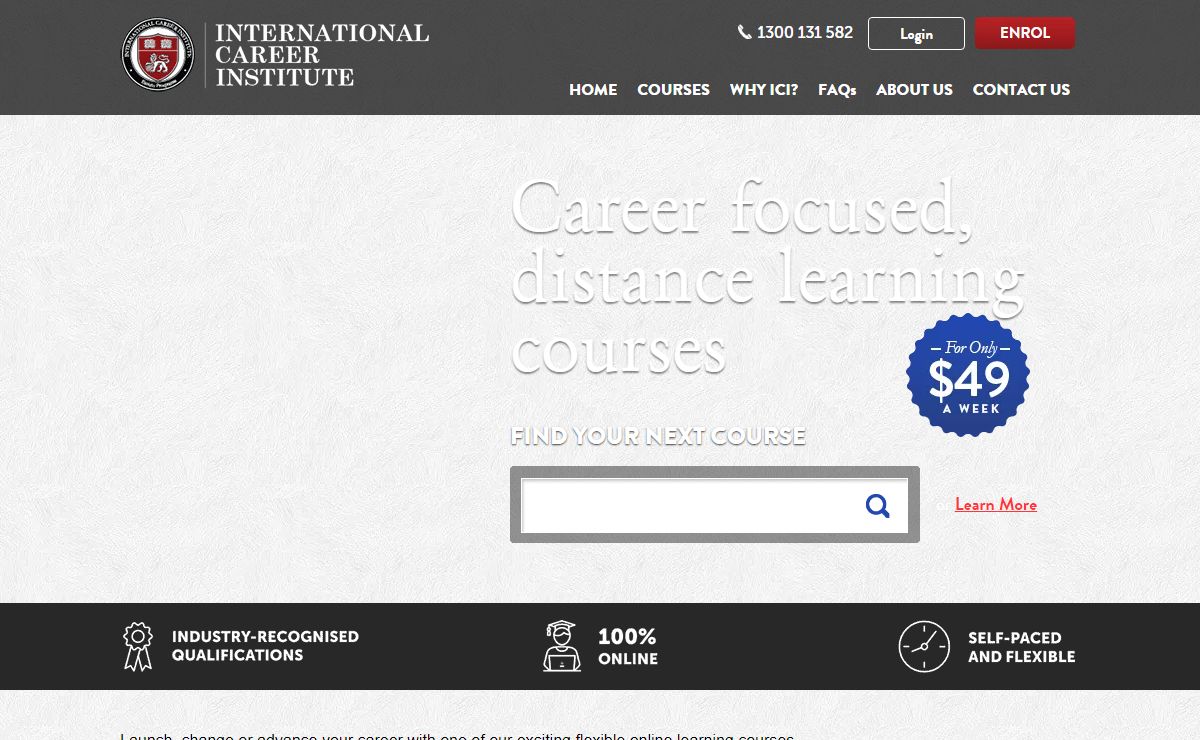Open the WHY ICI? menu item
The height and width of the screenshot is (740, 1200).
click(764, 89)
